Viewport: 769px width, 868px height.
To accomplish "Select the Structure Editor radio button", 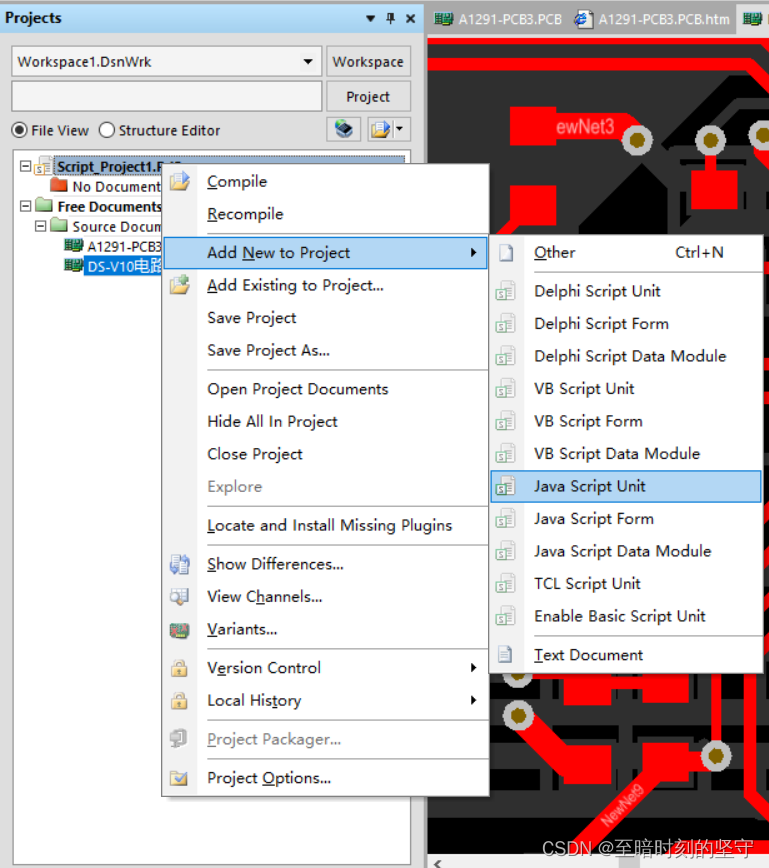I will point(107,130).
